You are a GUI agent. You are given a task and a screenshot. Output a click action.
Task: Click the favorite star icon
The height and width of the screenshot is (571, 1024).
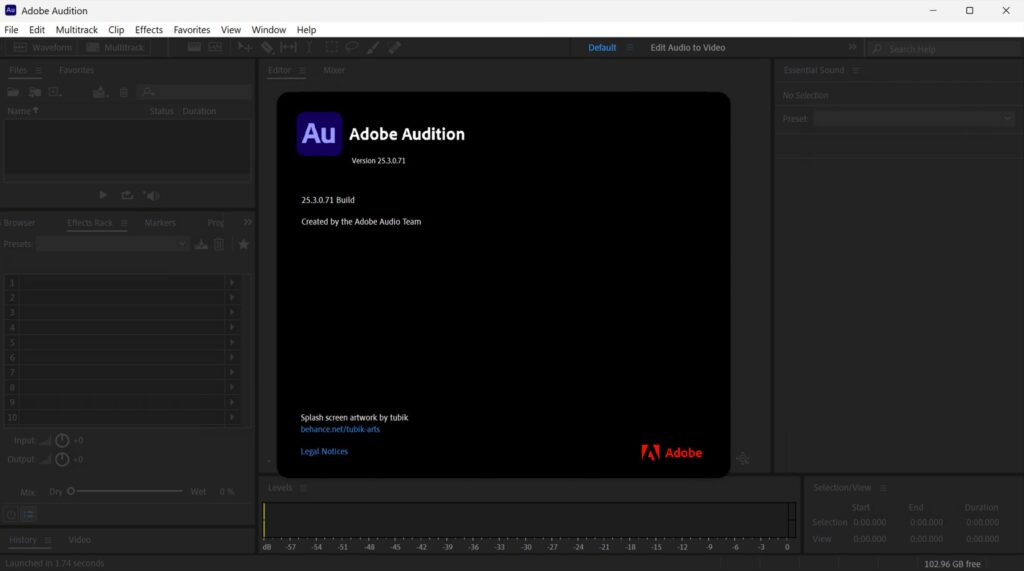244,244
